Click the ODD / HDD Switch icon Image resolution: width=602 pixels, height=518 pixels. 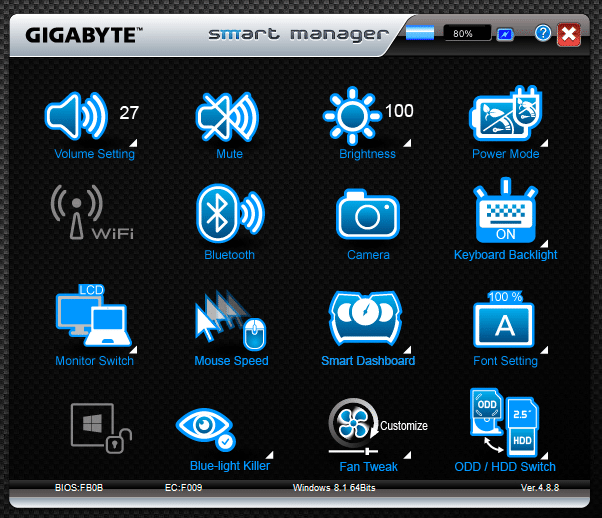(x=505, y=422)
